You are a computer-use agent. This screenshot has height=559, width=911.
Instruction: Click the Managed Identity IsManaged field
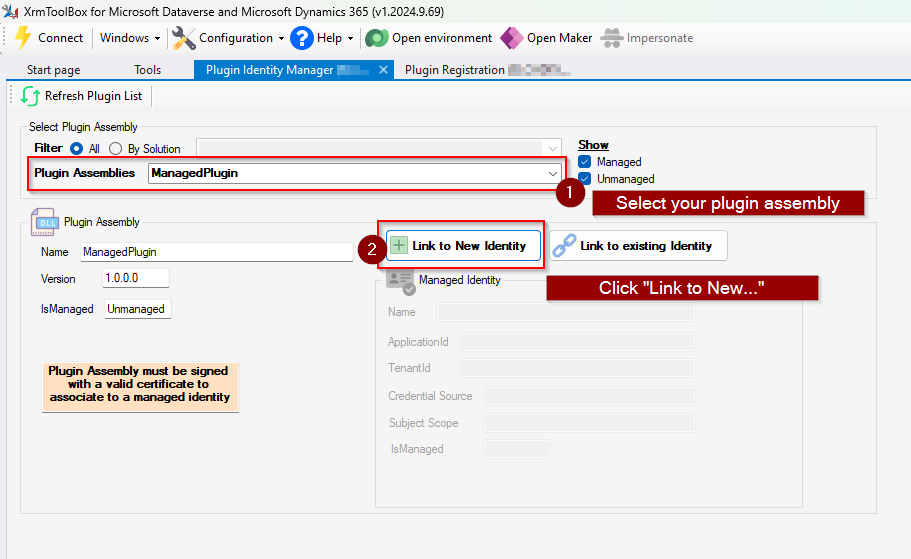[x=517, y=449]
